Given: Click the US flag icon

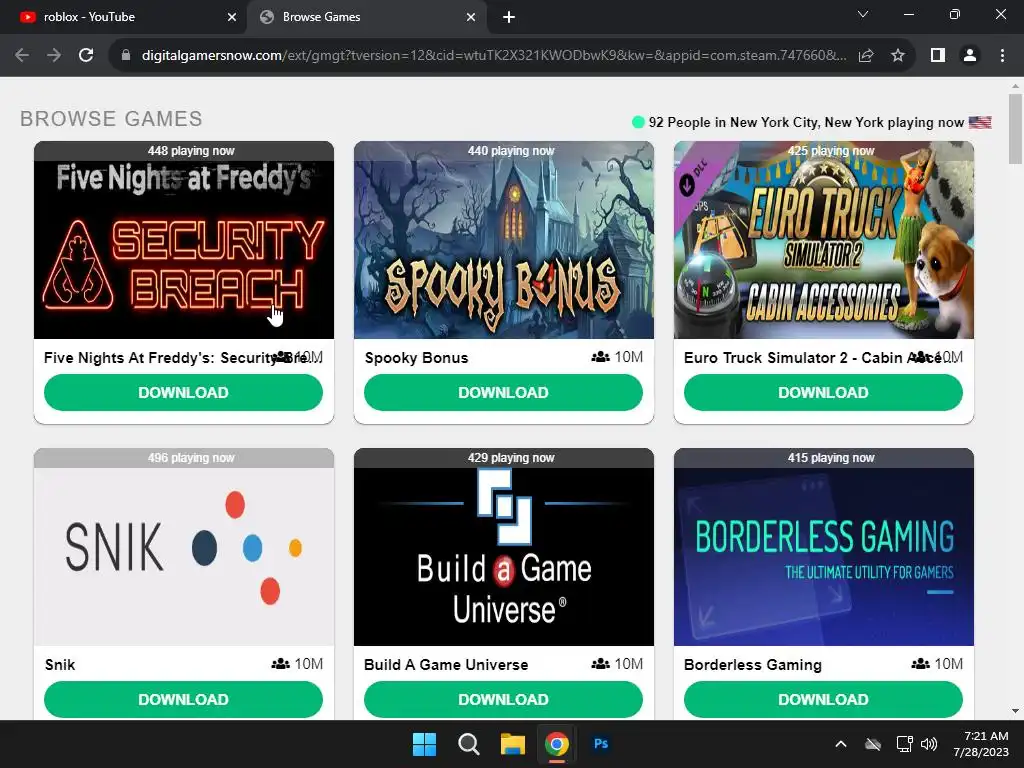Looking at the screenshot, I should point(980,122).
